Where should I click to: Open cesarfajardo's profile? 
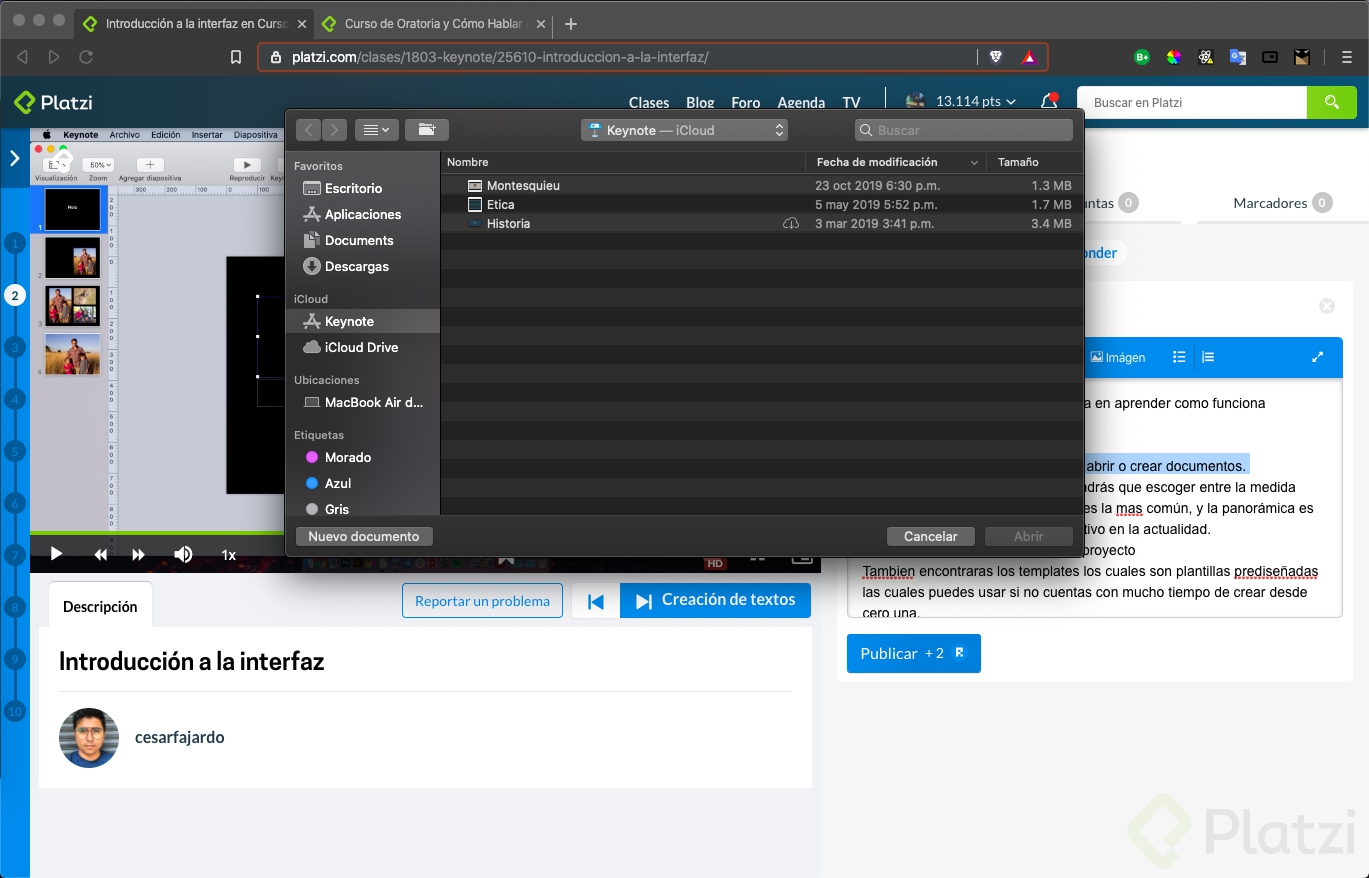[x=180, y=737]
